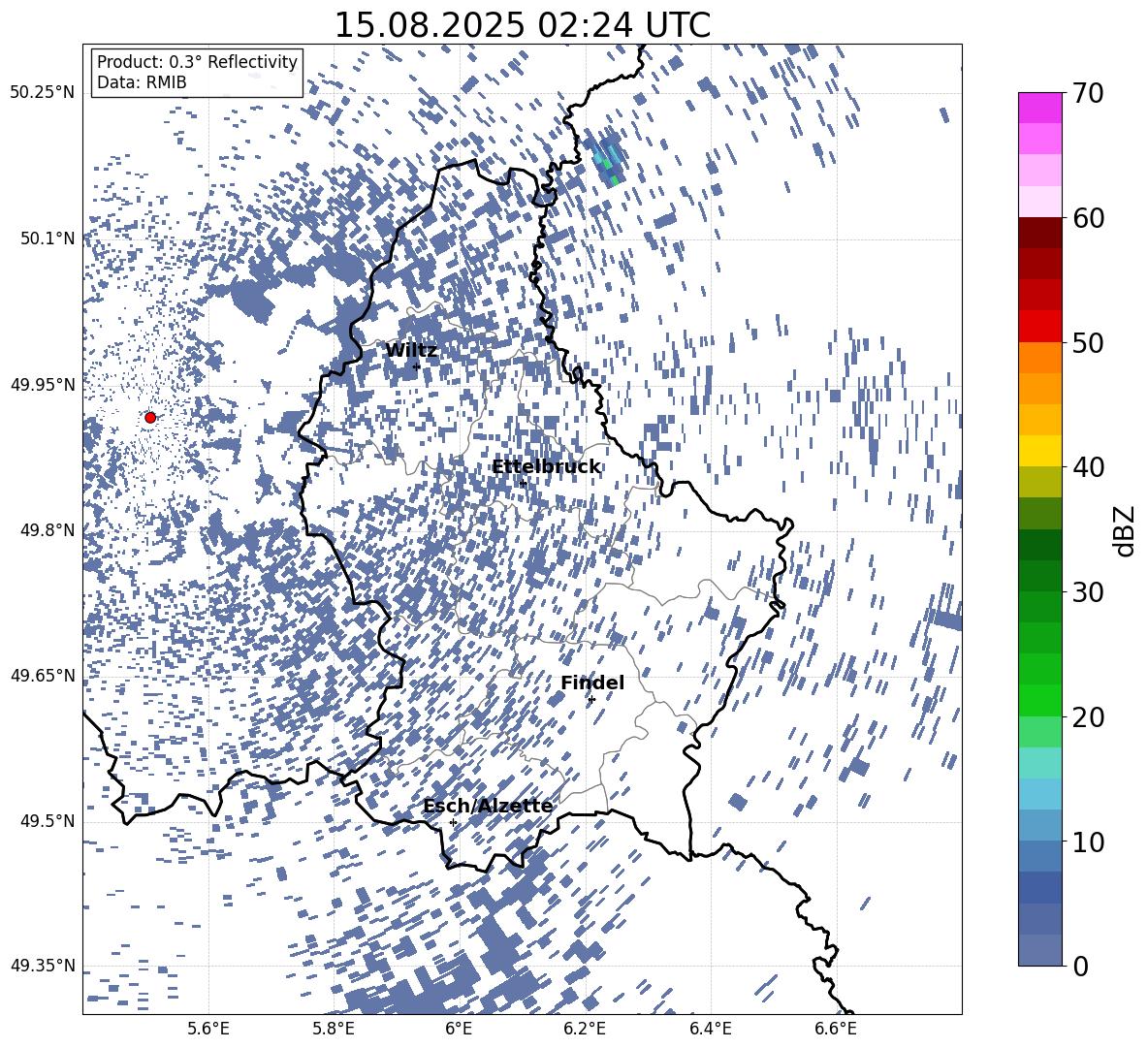The height and width of the screenshot is (1048, 1148).
Task: Click the colorbar tick label 70
Action: [x=1088, y=93]
